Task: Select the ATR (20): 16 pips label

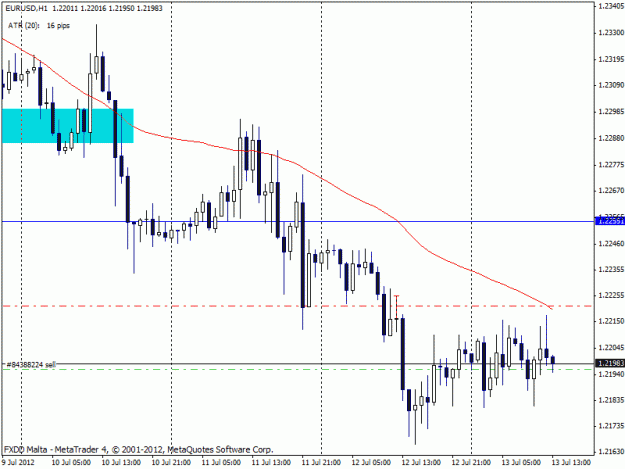Action: coord(39,26)
